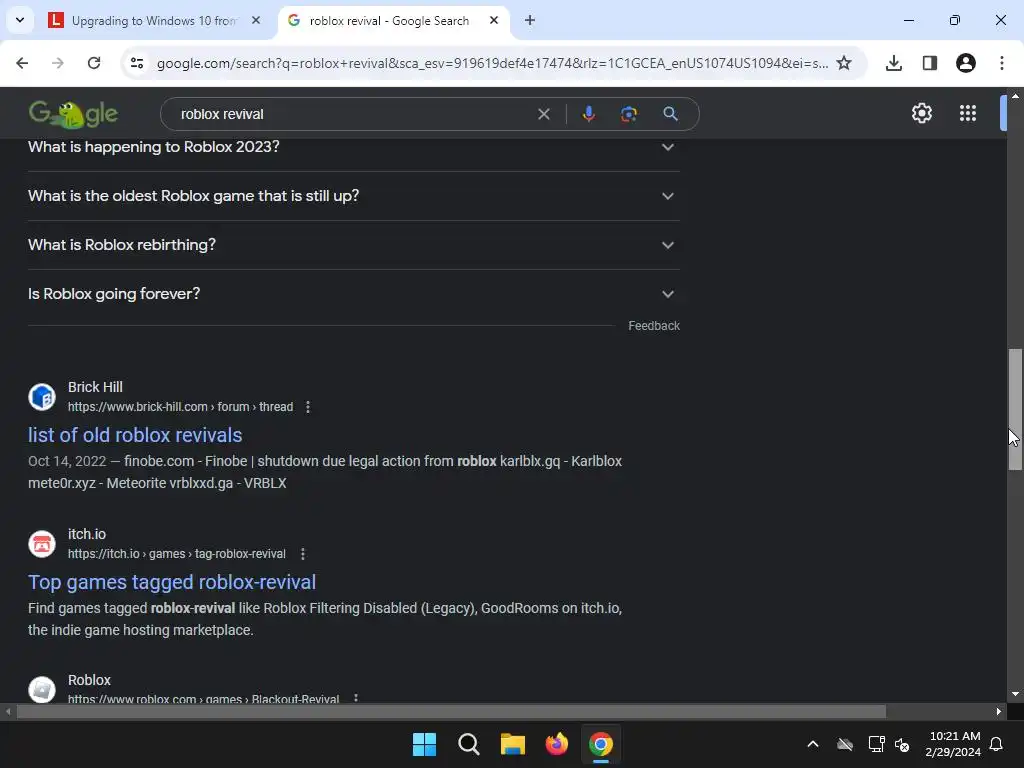The image size is (1024, 768).
Task: Close the Upgrading to Windows 10 tab
Action: click(x=256, y=20)
